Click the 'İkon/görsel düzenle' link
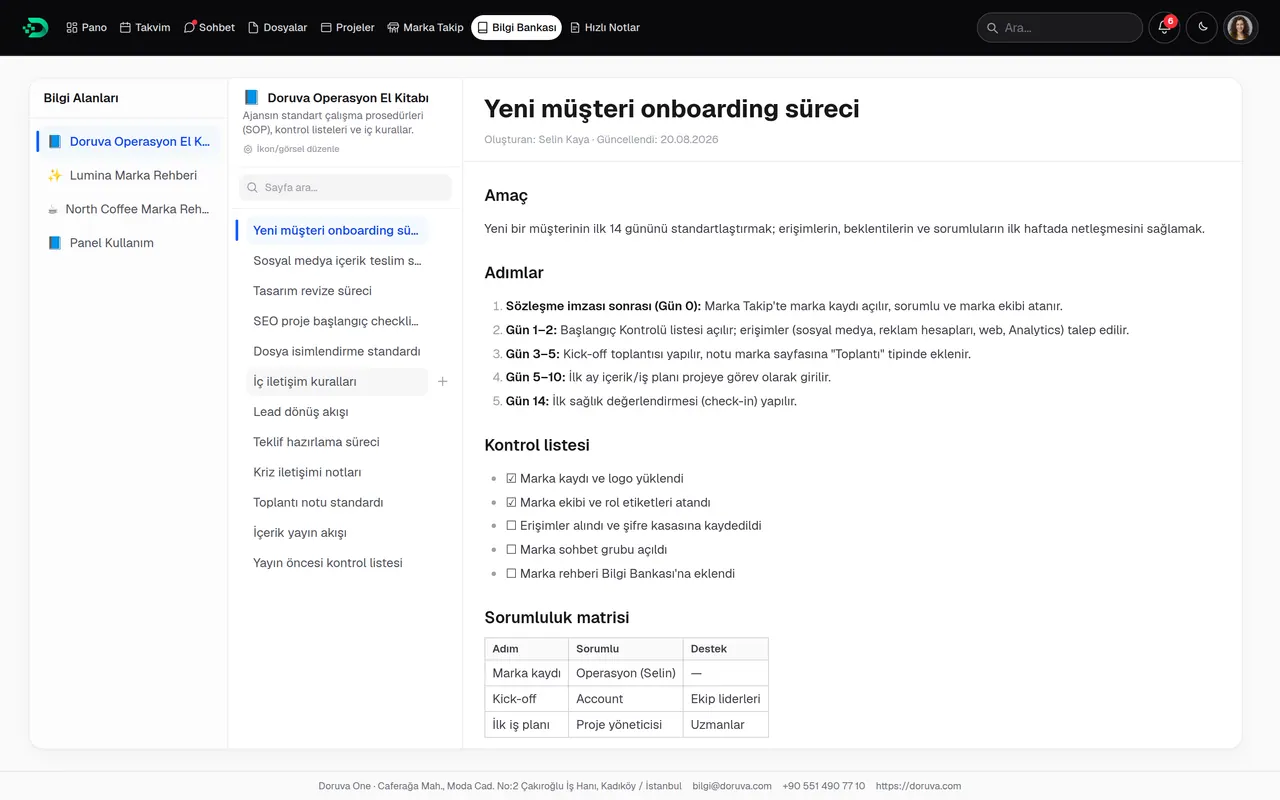1280x800 pixels. click(291, 149)
